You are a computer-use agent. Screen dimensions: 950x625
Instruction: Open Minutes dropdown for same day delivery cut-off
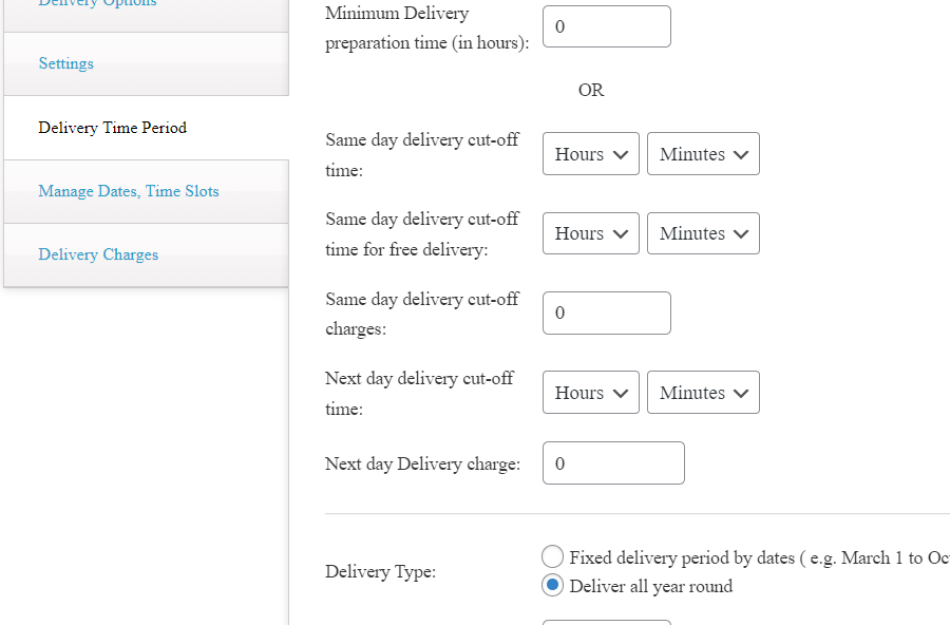pyautogui.click(x=703, y=153)
